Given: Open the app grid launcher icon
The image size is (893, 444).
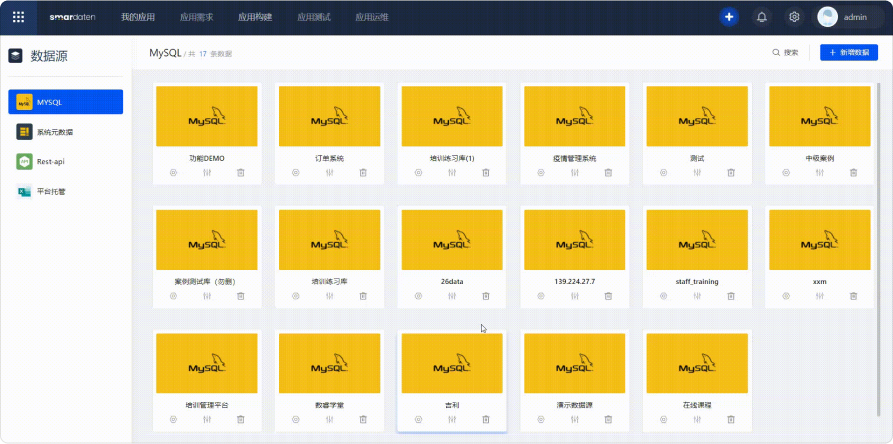Looking at the screenshot, I should click(x=19, y=17).
